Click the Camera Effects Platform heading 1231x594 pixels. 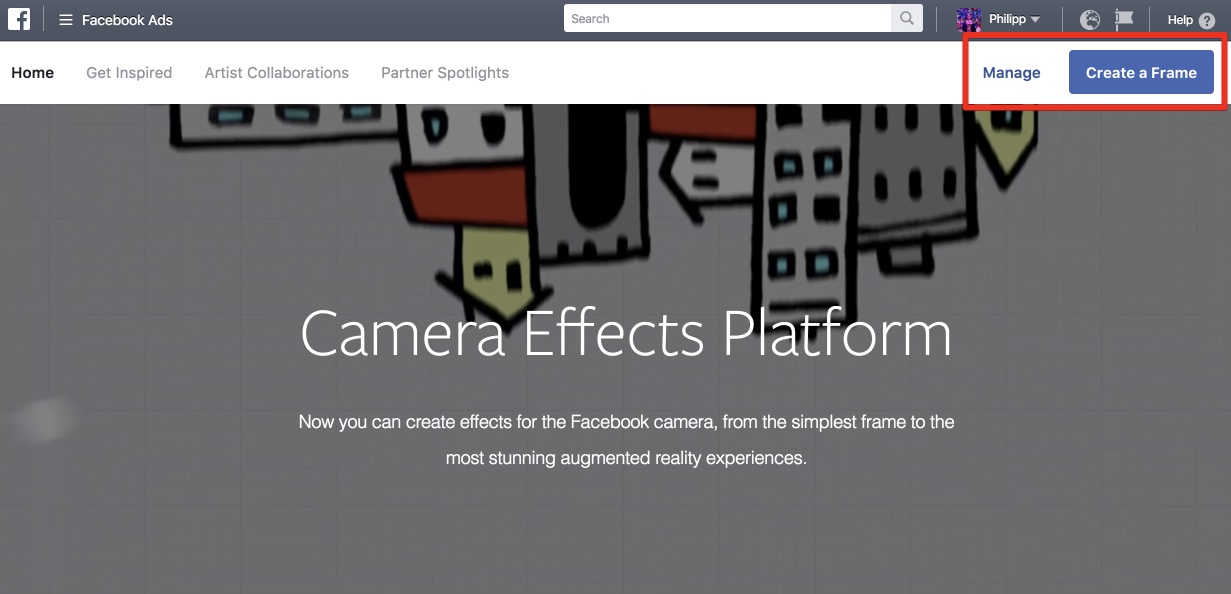626,334
